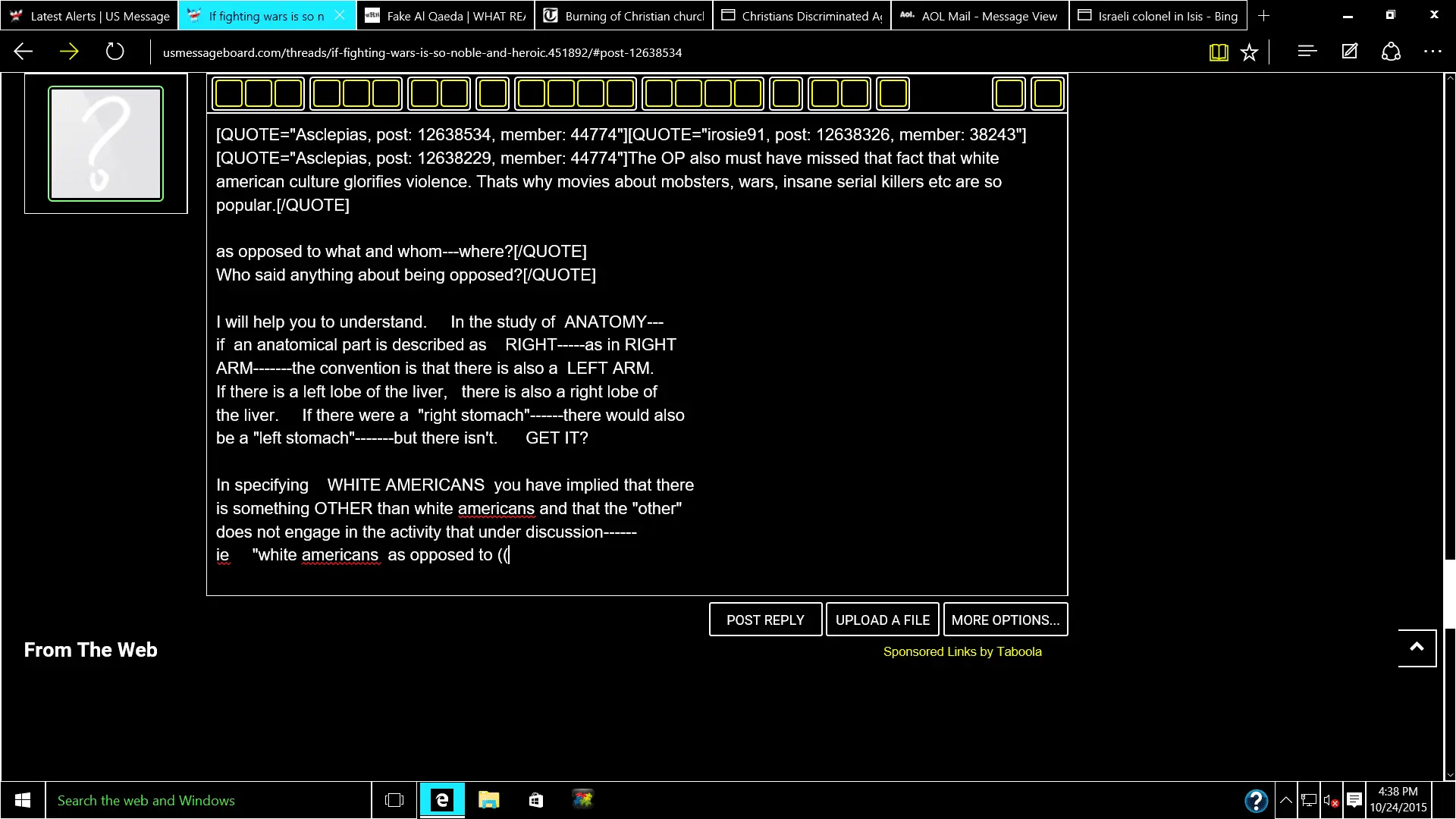Image resolution: width=1456 pixels, height=819 pixels.
Task: Show hidden system tray icons
Action: [1286, 800]
